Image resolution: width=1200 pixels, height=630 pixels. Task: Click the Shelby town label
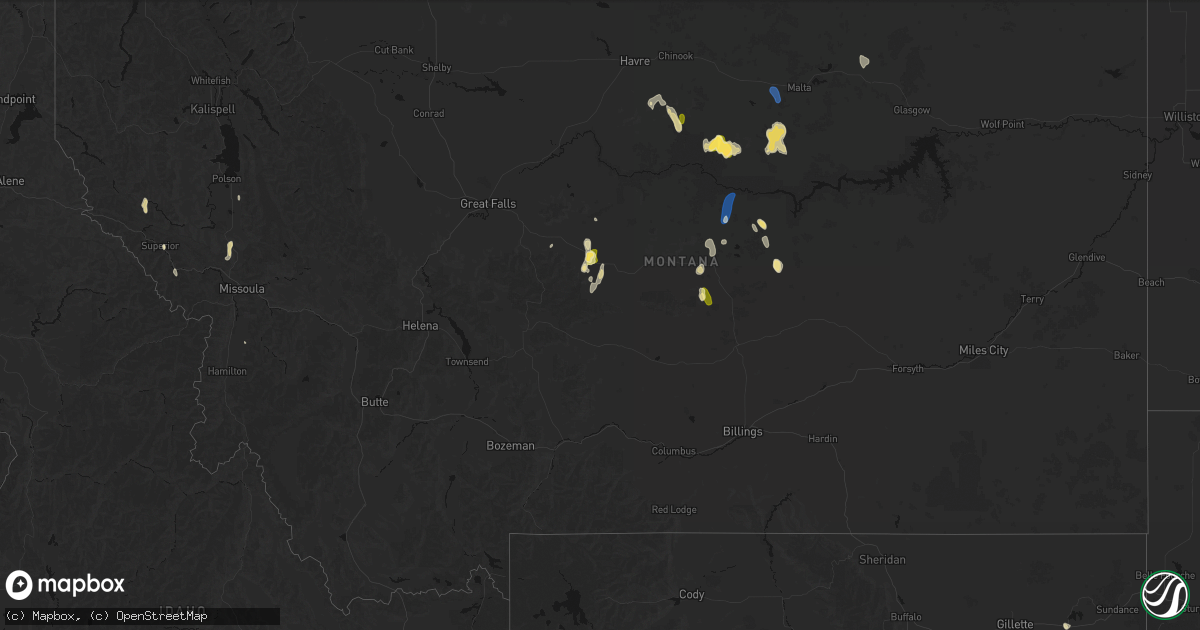pos(436,68)
